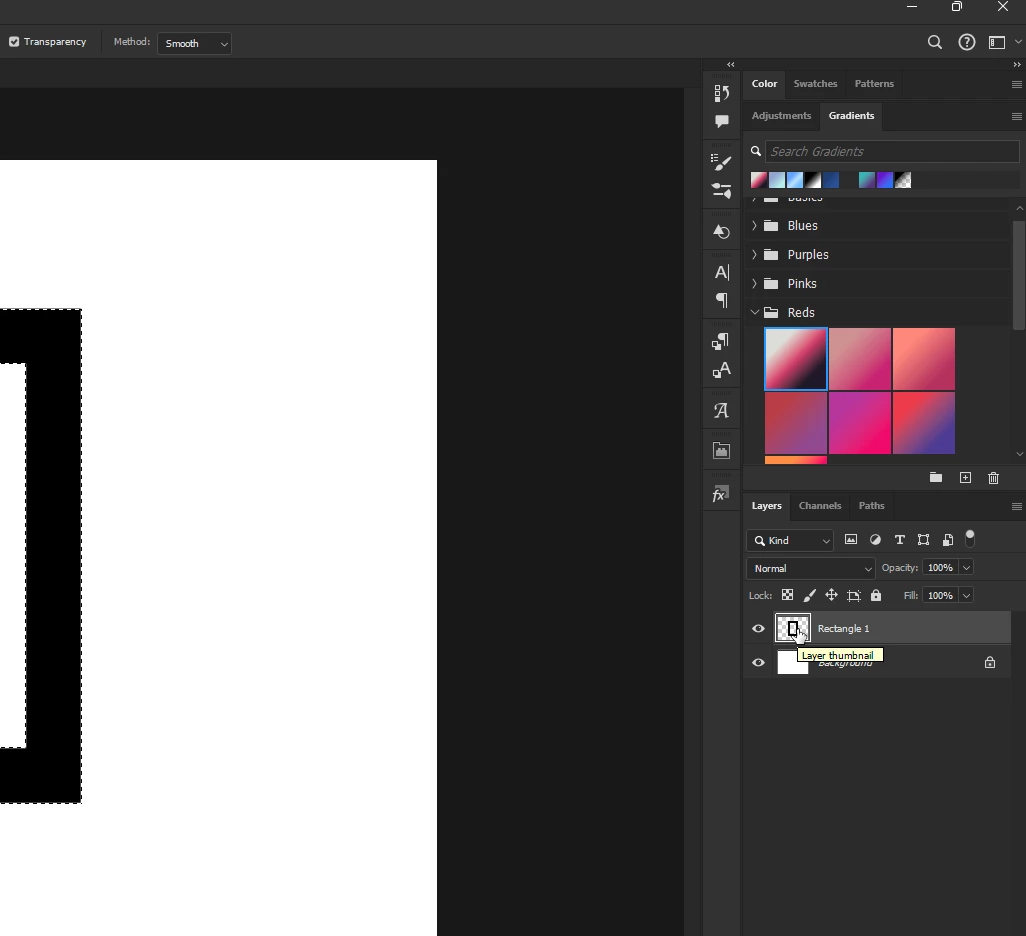Screen dimensions: 1026x936
Task: Toggle lock image pixels brush icon
Action: pyautogui.click(x=809, y=595)
